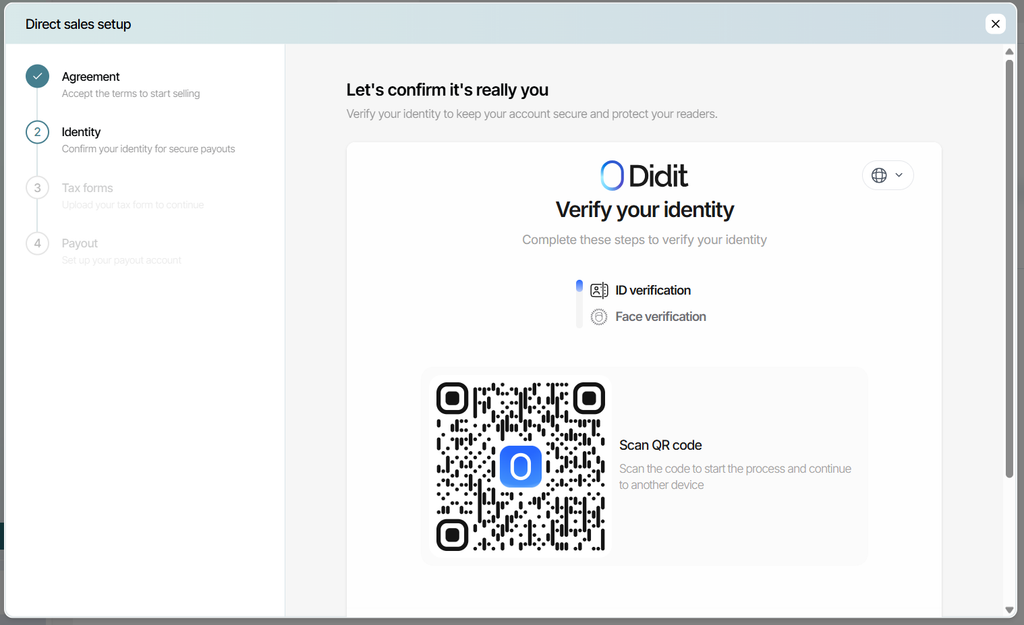The width and height of the screenshot is (1024, 625).
Task: Click the QR code image
Action: pos(520,466)
